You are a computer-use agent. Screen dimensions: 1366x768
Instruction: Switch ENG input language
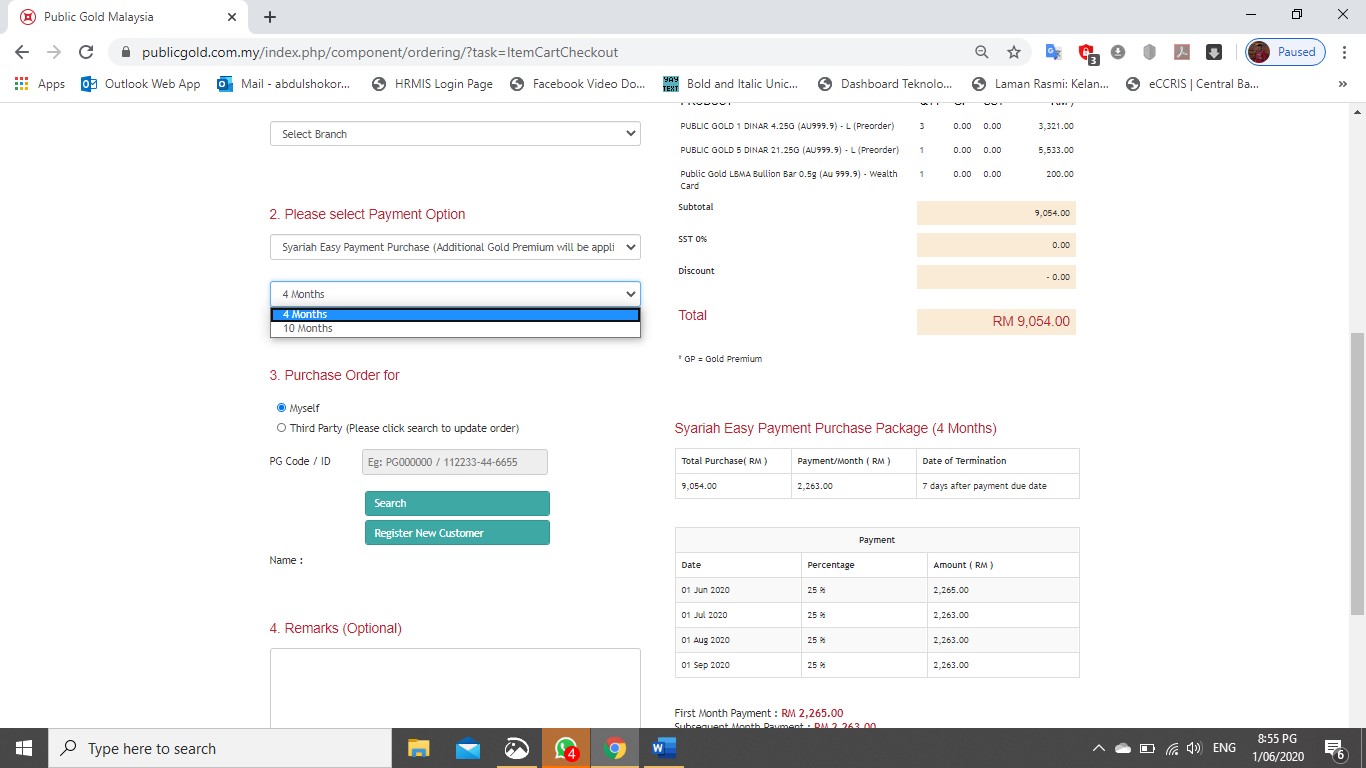tap(1224, 748)
